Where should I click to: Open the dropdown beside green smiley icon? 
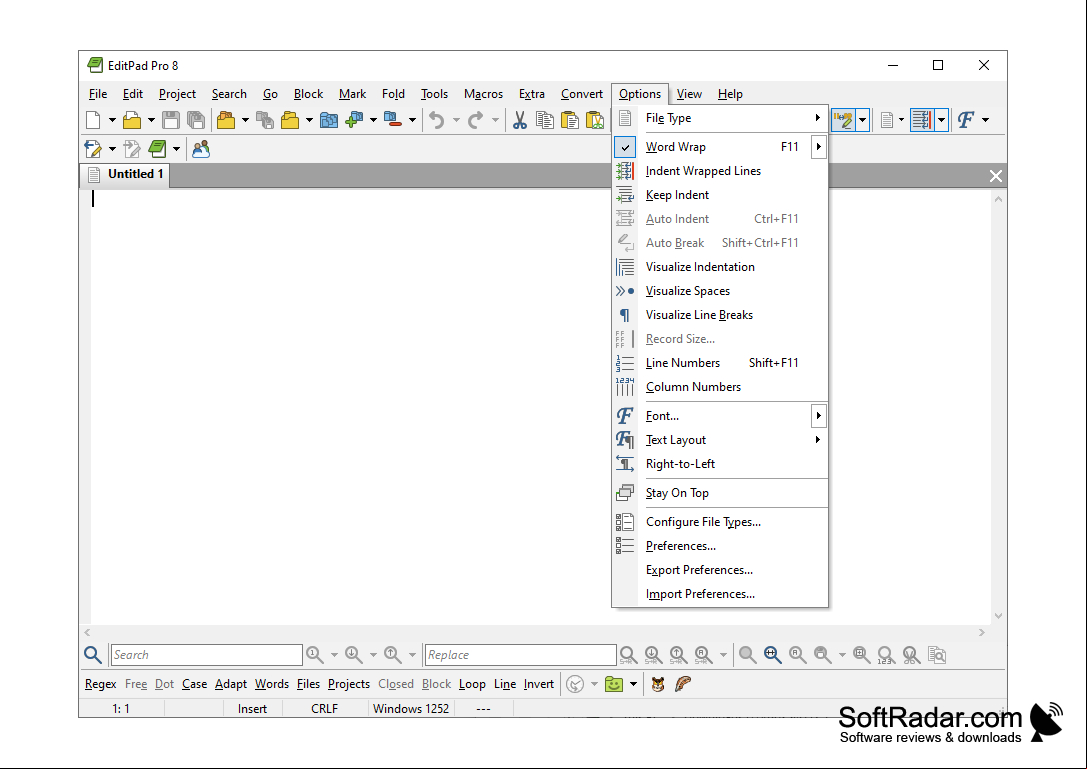634,684
